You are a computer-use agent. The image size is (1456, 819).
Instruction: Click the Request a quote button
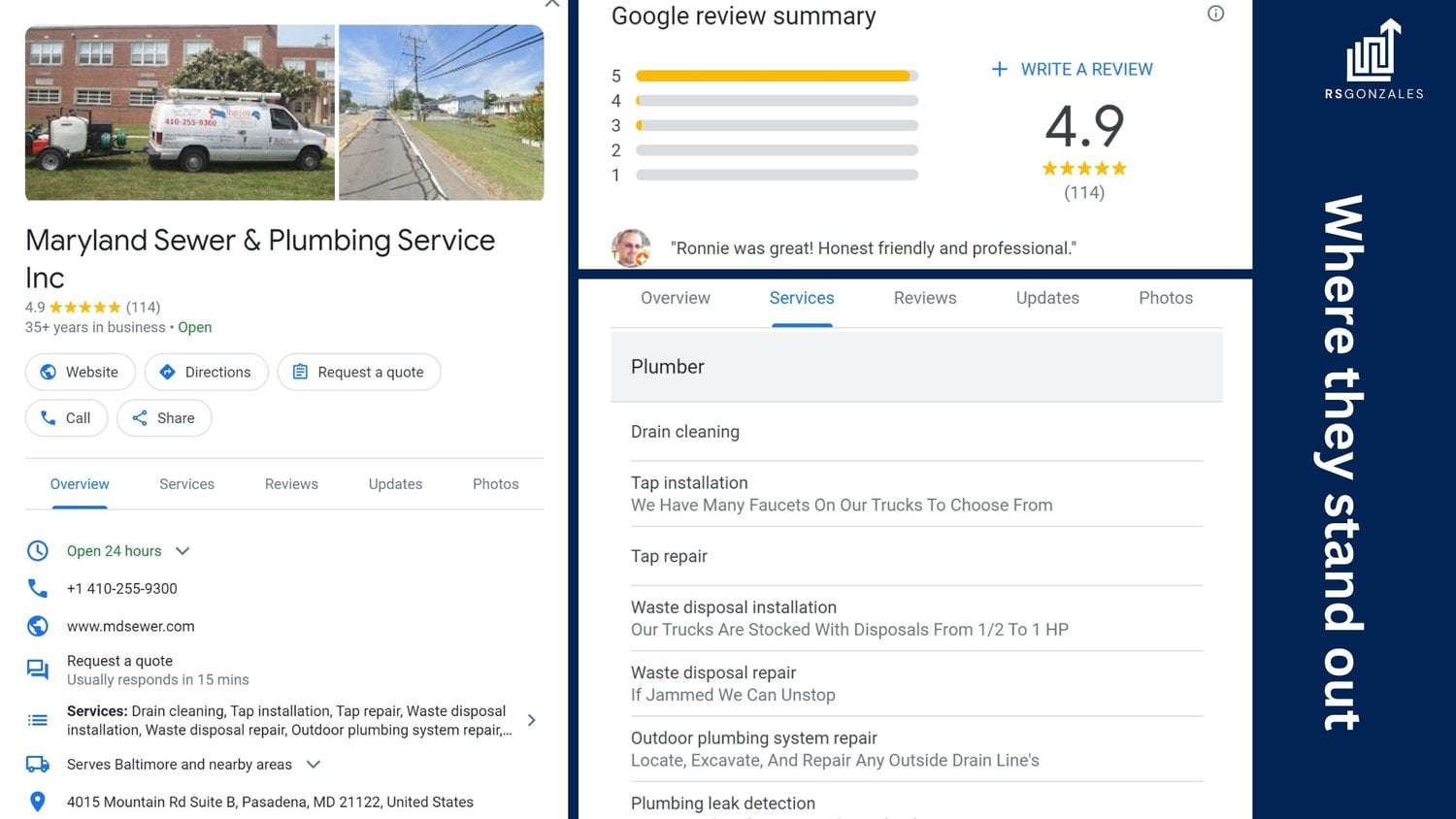pyautogui.click(x=359, y=372)
